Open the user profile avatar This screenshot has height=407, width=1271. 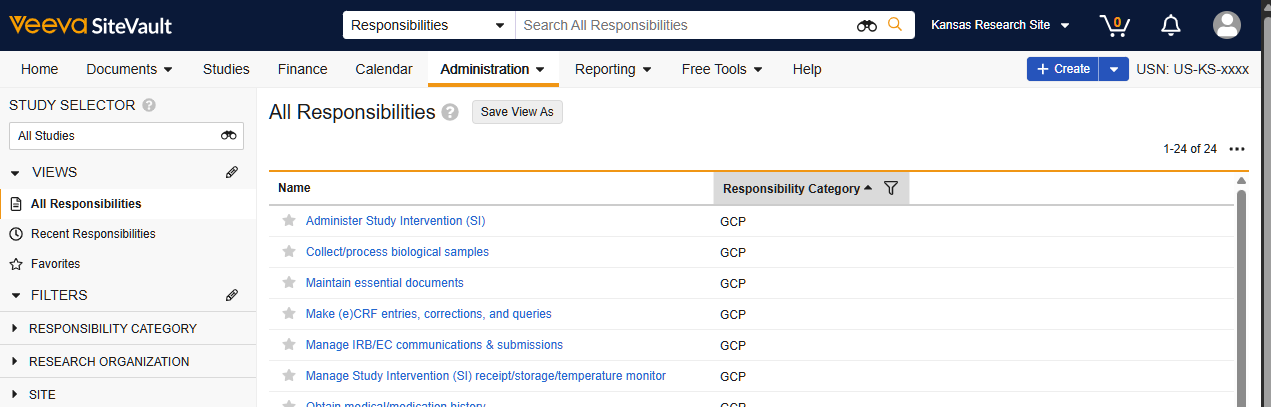coord(1226,25)
